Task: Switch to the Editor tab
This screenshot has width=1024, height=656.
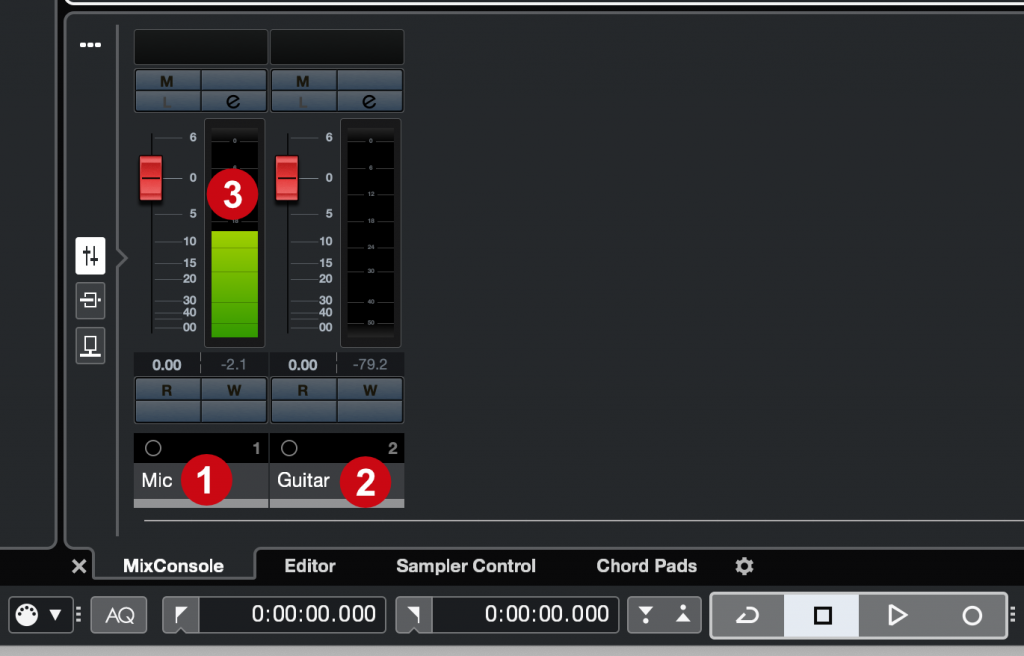Action: point(309,566)
